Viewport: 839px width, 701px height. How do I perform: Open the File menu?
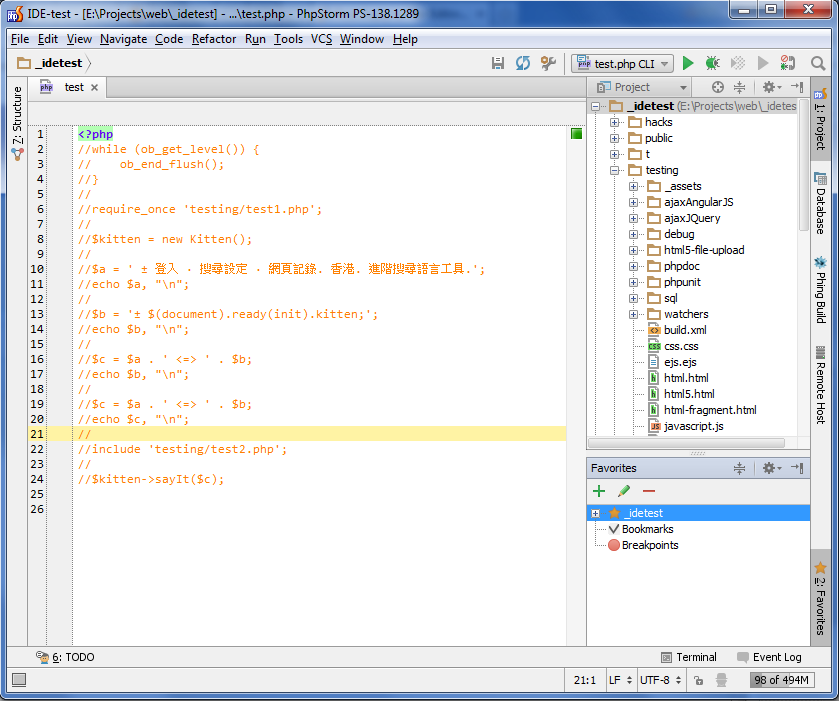tap(20, 39)
